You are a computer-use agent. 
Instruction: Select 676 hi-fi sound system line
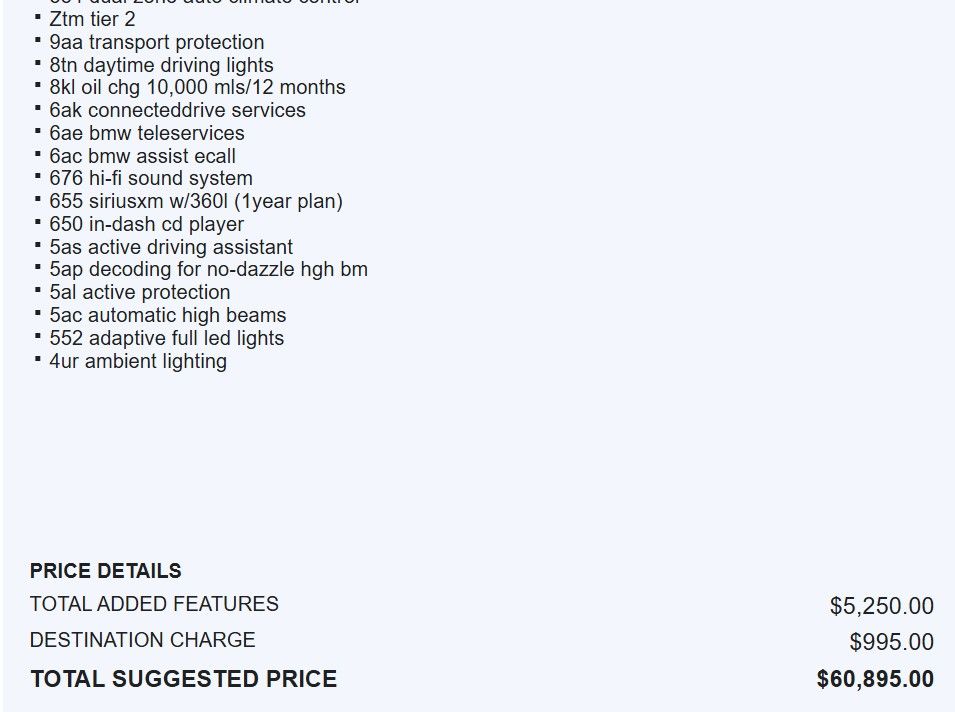[151, 178]
